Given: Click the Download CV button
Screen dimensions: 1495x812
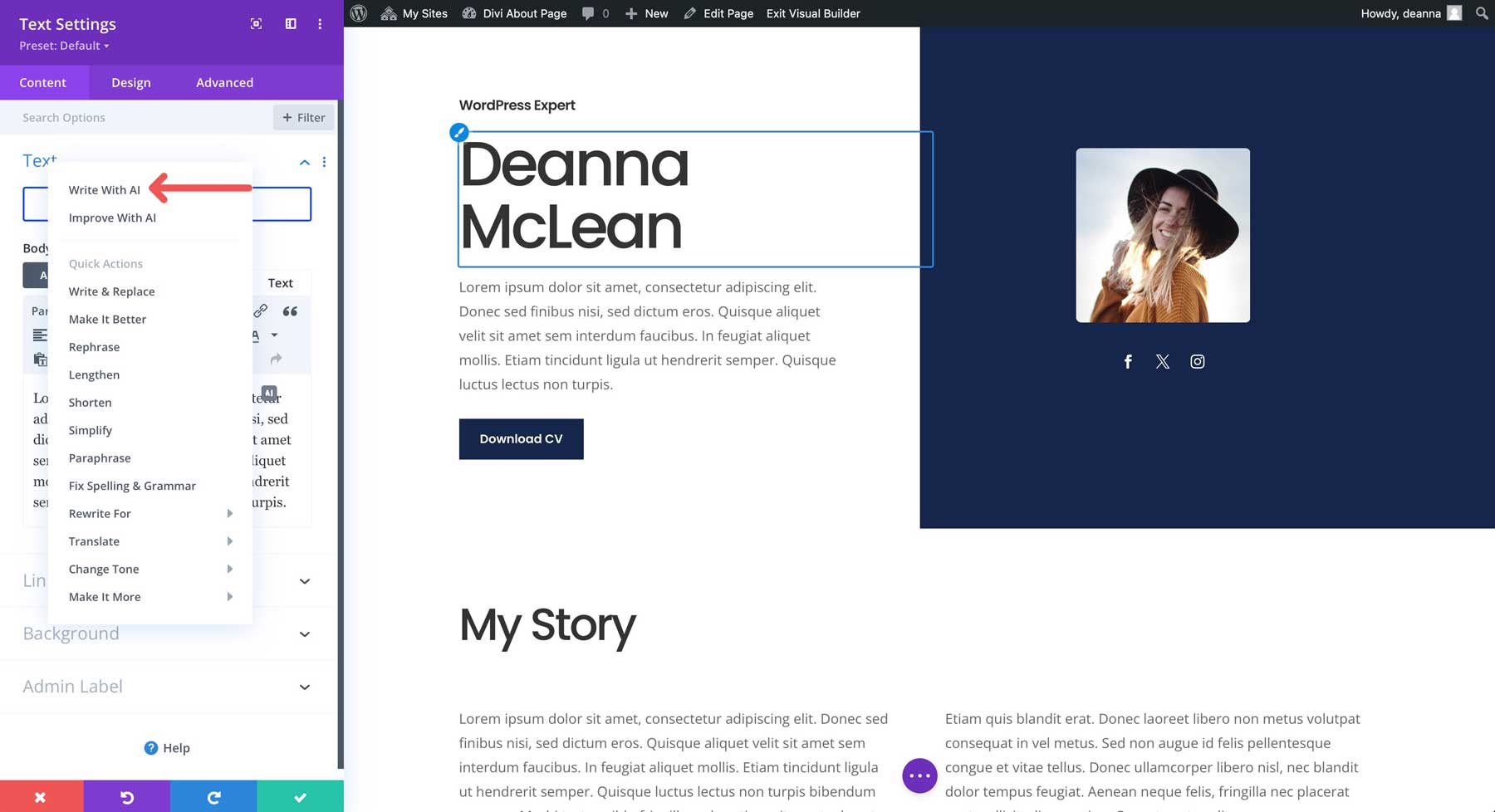Looking at the screenshot, I should [521, 438].
